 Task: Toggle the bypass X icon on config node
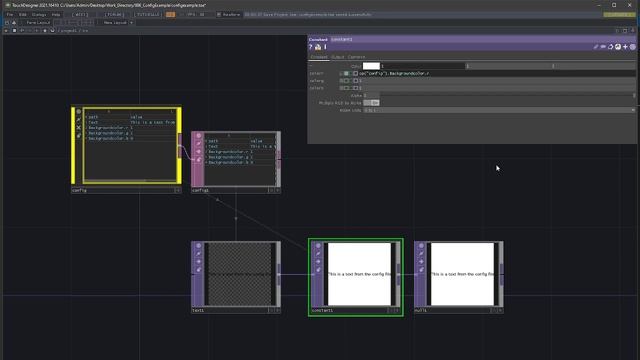coord(78,128)
